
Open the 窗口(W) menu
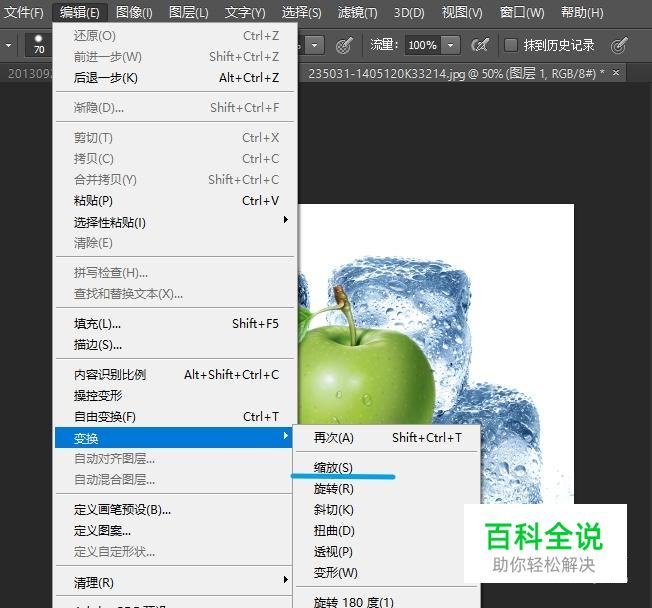tap(522, 12)
